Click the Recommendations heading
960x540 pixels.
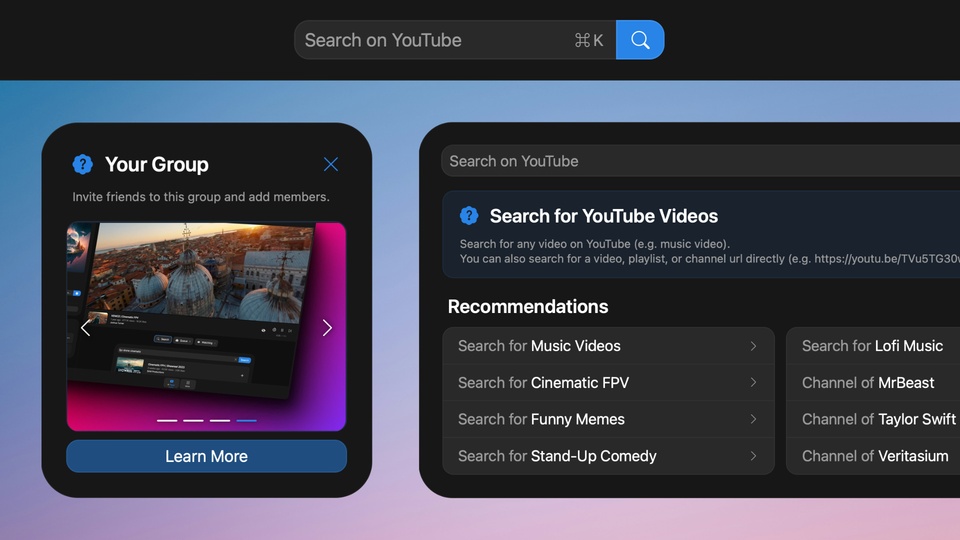click(x=528, y=306)
